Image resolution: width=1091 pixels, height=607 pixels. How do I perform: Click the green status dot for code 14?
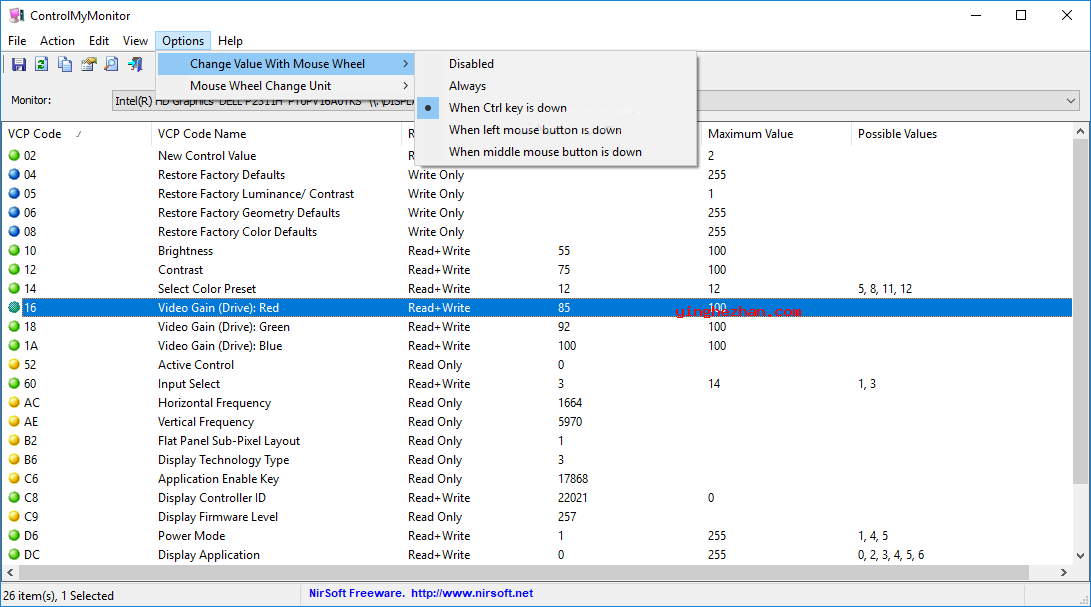pyautogui.click(x=14, y=288)
